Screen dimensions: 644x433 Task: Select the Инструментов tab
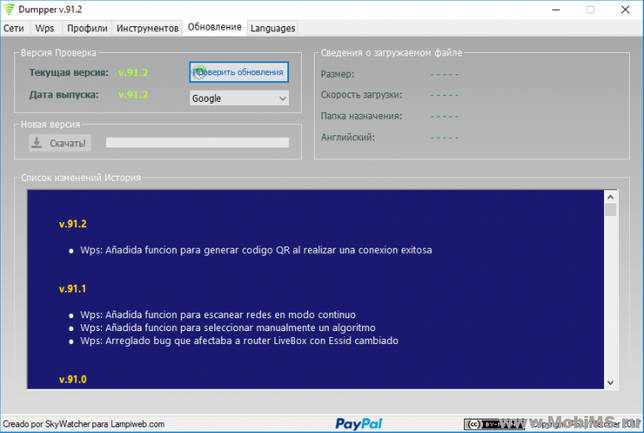tap(147, 28)
